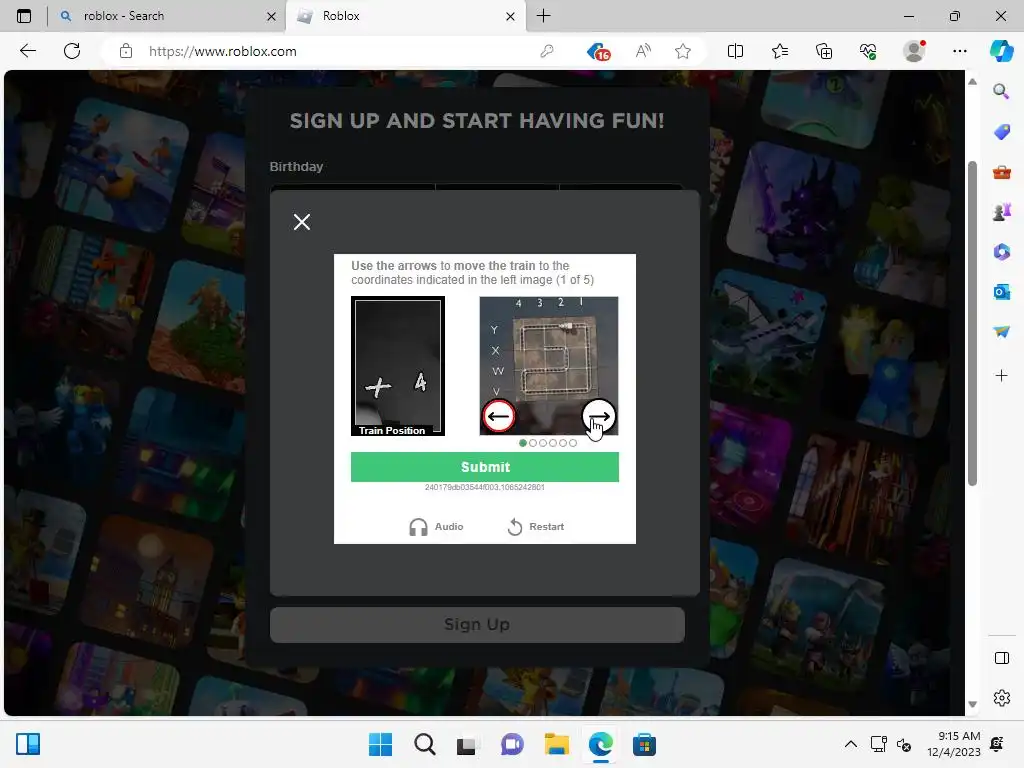Open File Explorer from taskbar

(556, 744)
